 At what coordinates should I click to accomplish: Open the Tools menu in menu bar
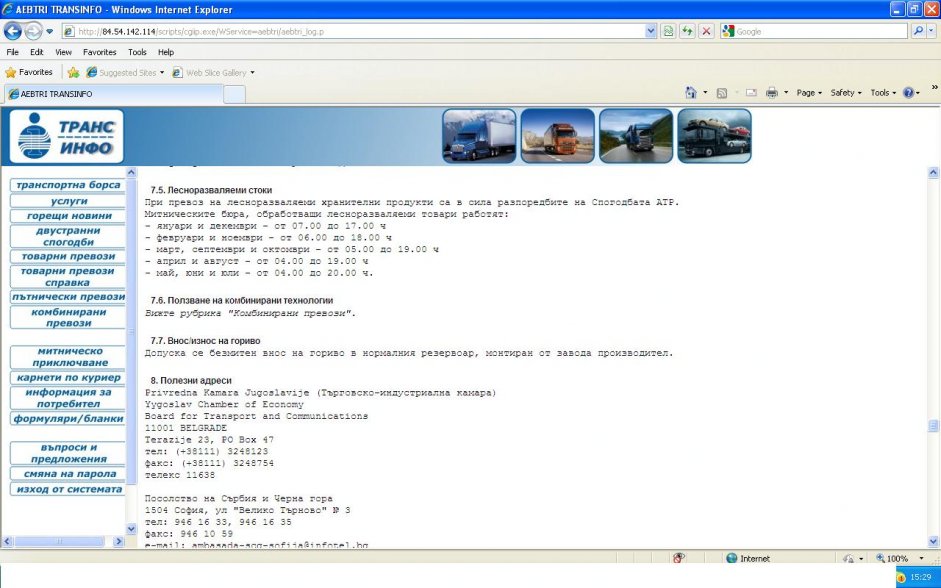pos(137,52)
